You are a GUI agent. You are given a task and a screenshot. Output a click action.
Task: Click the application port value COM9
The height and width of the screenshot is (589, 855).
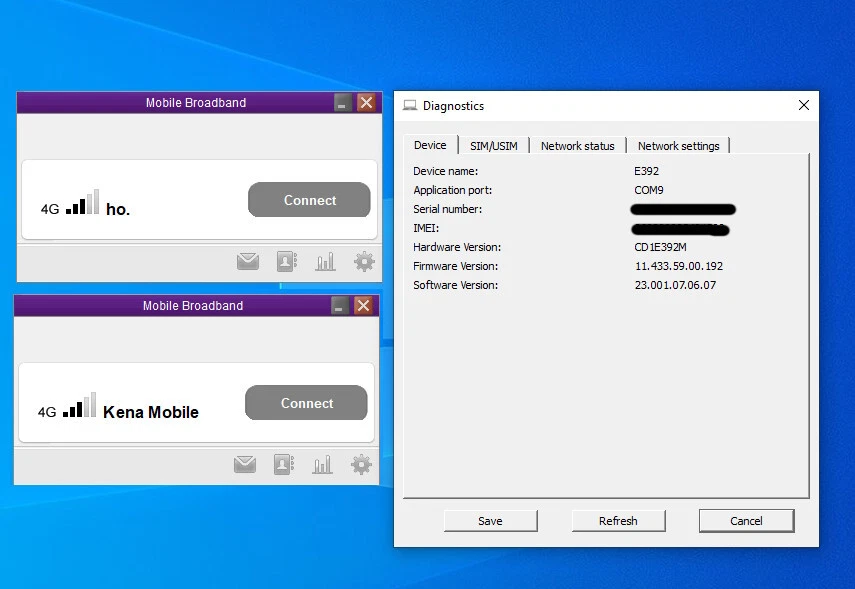(649, 190)
